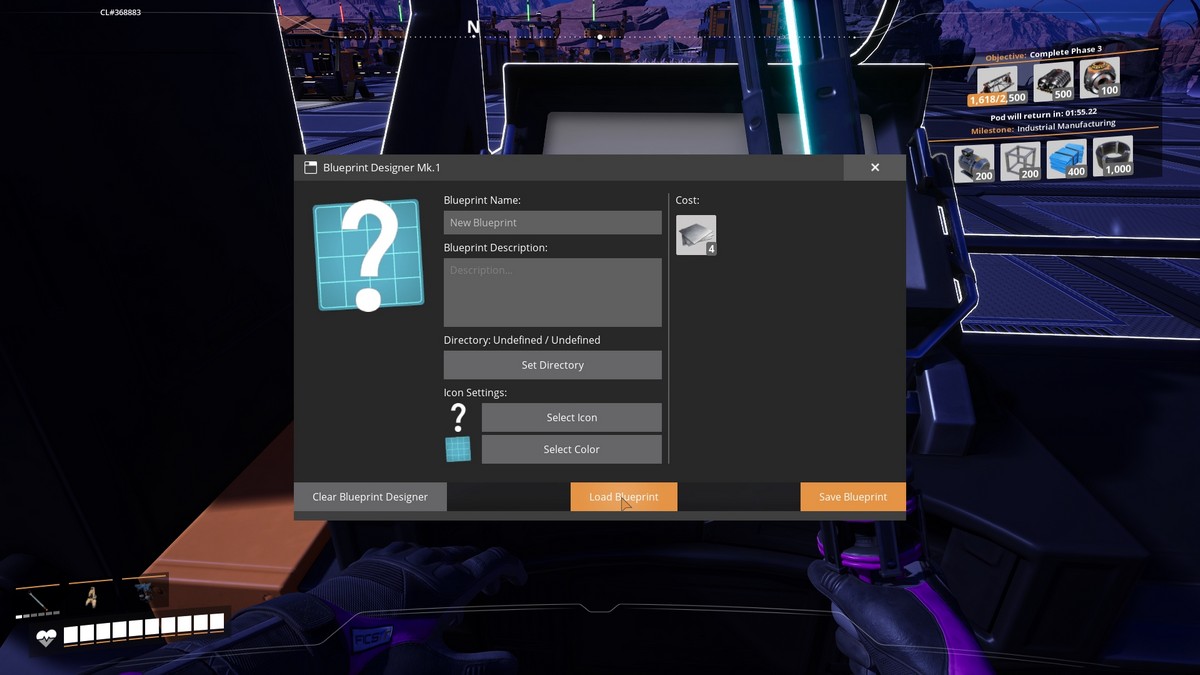Screen dimensions: 1200x675
Task: Open the Set Directory selector
Action: tap(552, 365)
